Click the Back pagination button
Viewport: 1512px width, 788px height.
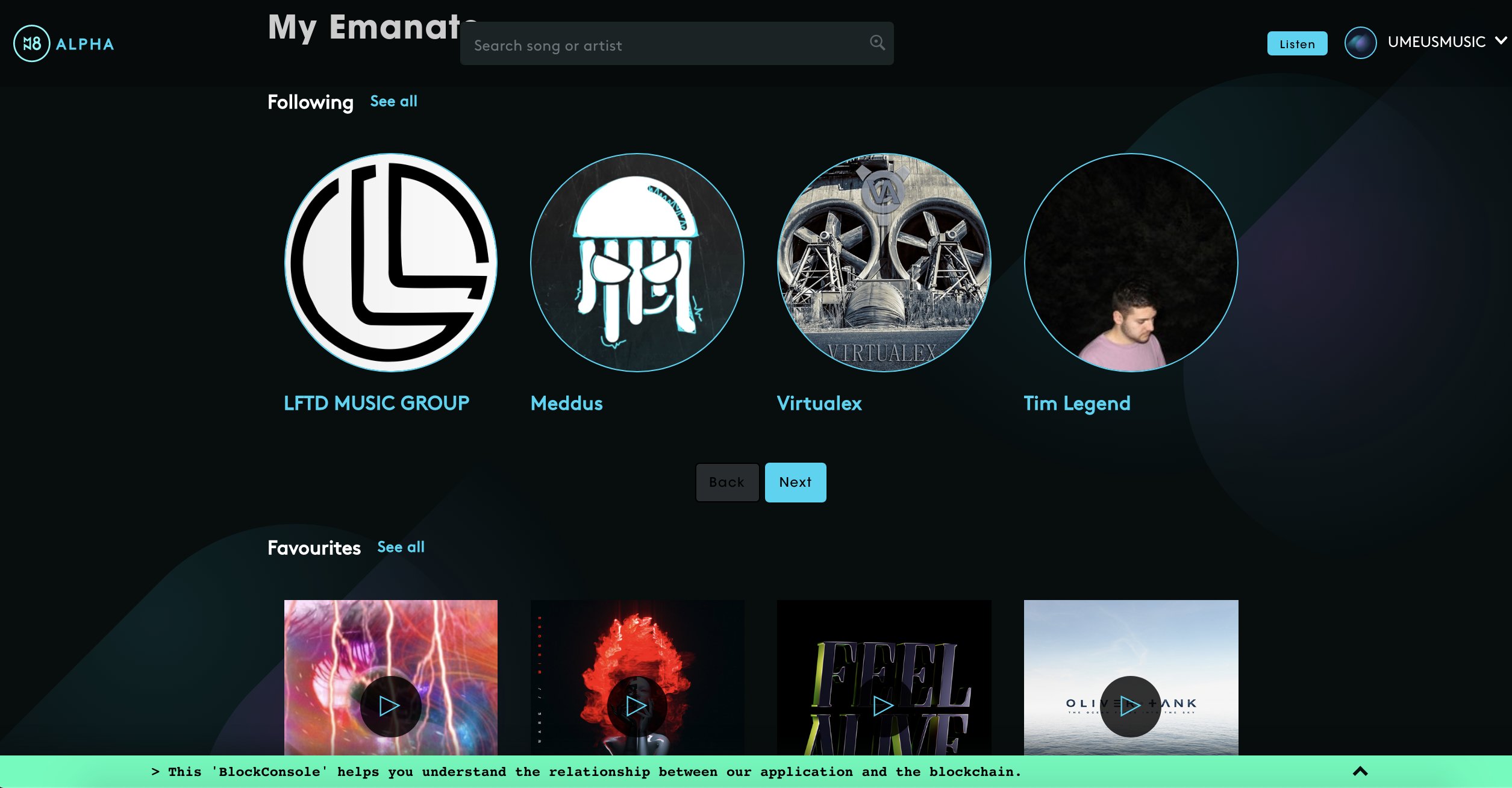727,482
